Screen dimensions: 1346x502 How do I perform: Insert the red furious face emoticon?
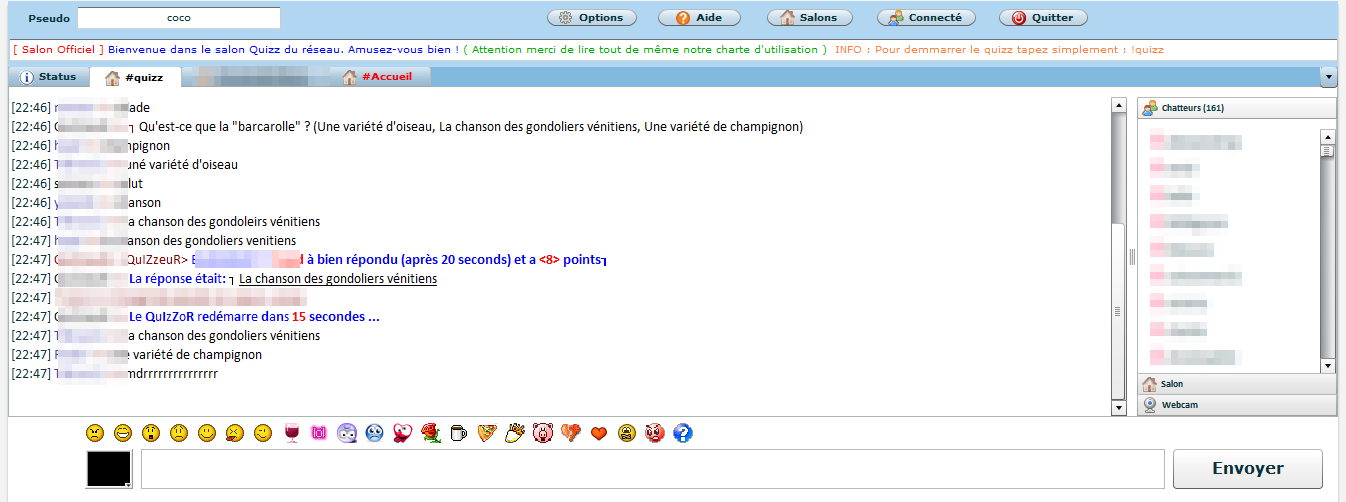click(655, 433)
